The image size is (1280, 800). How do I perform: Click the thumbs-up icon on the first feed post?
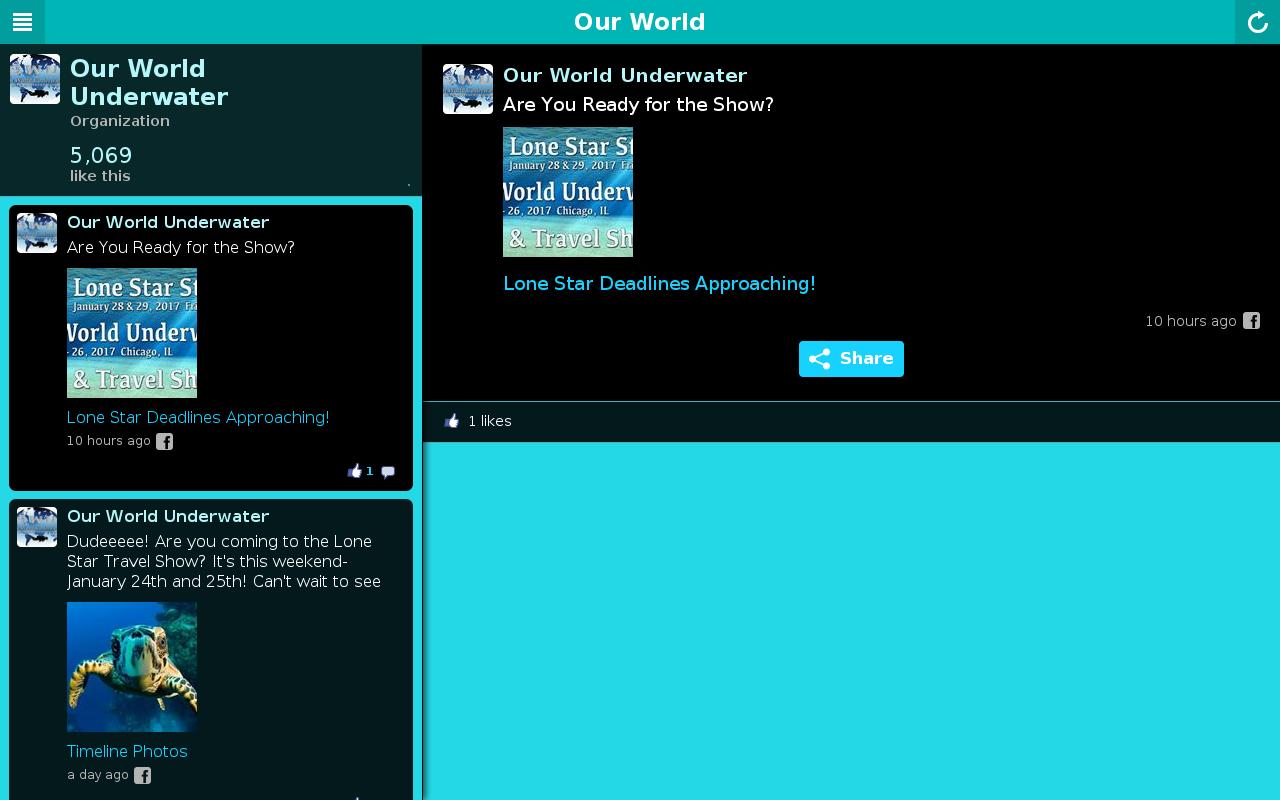pyautogui.click(x=355, y=471)
